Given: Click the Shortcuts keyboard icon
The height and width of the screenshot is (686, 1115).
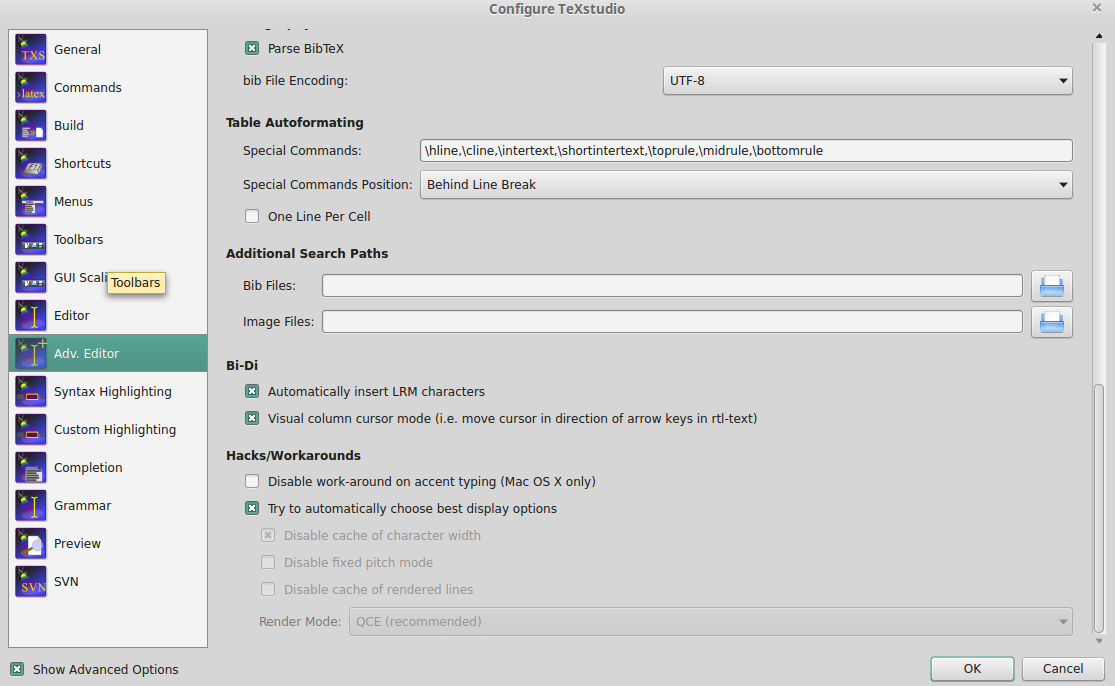Looking at the screenshot, I should (31, 164).
